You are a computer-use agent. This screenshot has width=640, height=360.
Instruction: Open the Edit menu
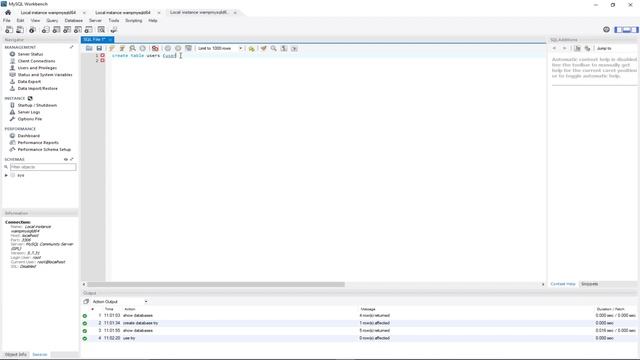tap(20, 20)
